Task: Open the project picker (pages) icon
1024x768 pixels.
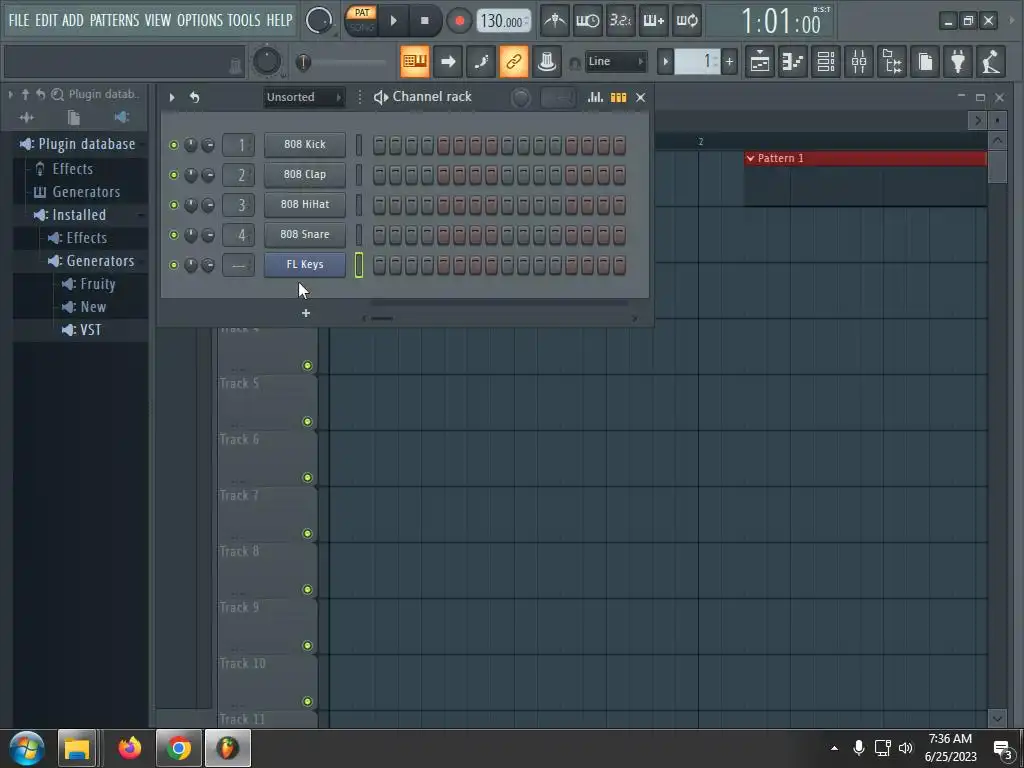Action: click(925, 61)
